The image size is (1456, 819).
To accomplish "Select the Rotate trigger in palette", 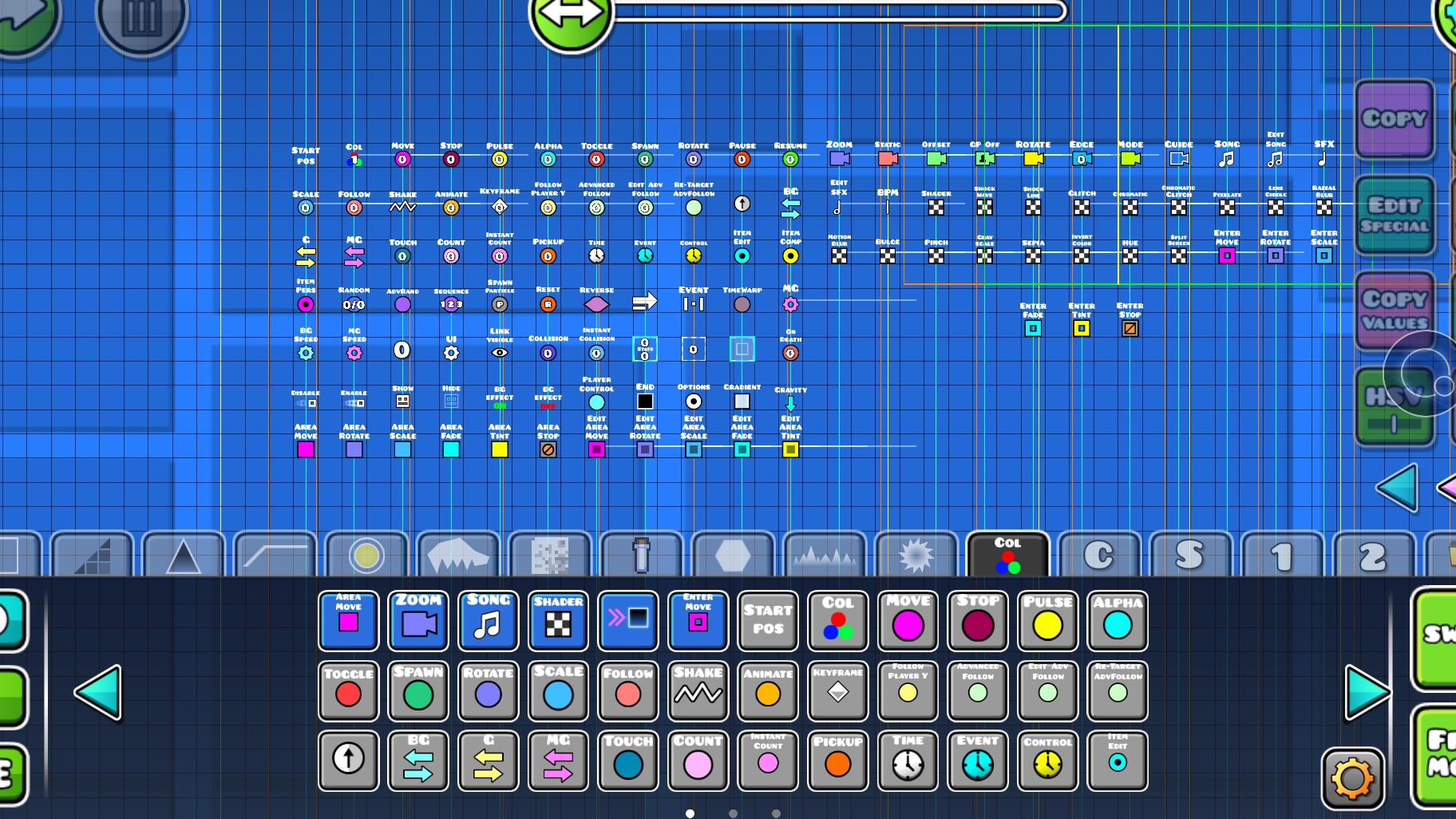I will coord(489,691).
